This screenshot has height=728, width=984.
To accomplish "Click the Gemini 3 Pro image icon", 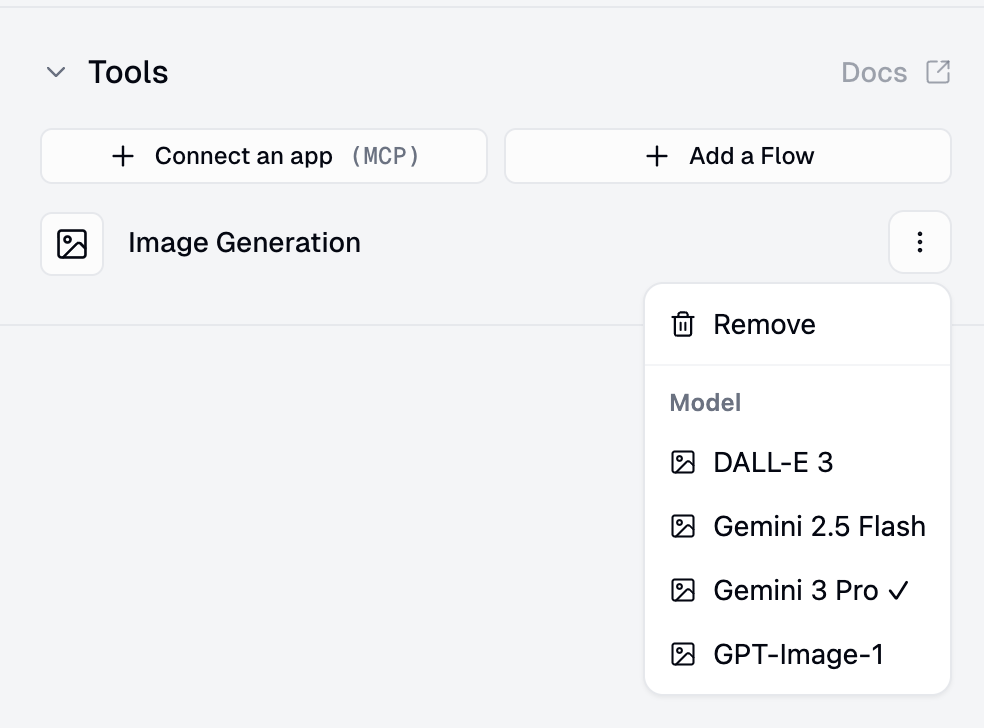I will point(685,590).
